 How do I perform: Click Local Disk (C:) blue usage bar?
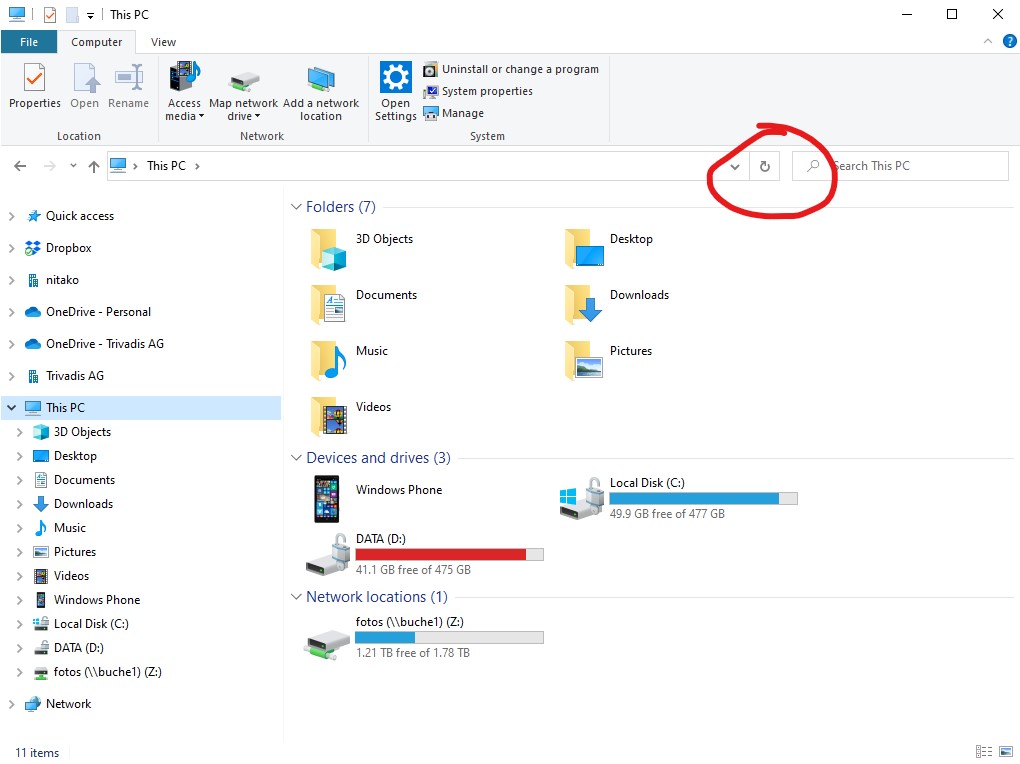coord(703,499)
